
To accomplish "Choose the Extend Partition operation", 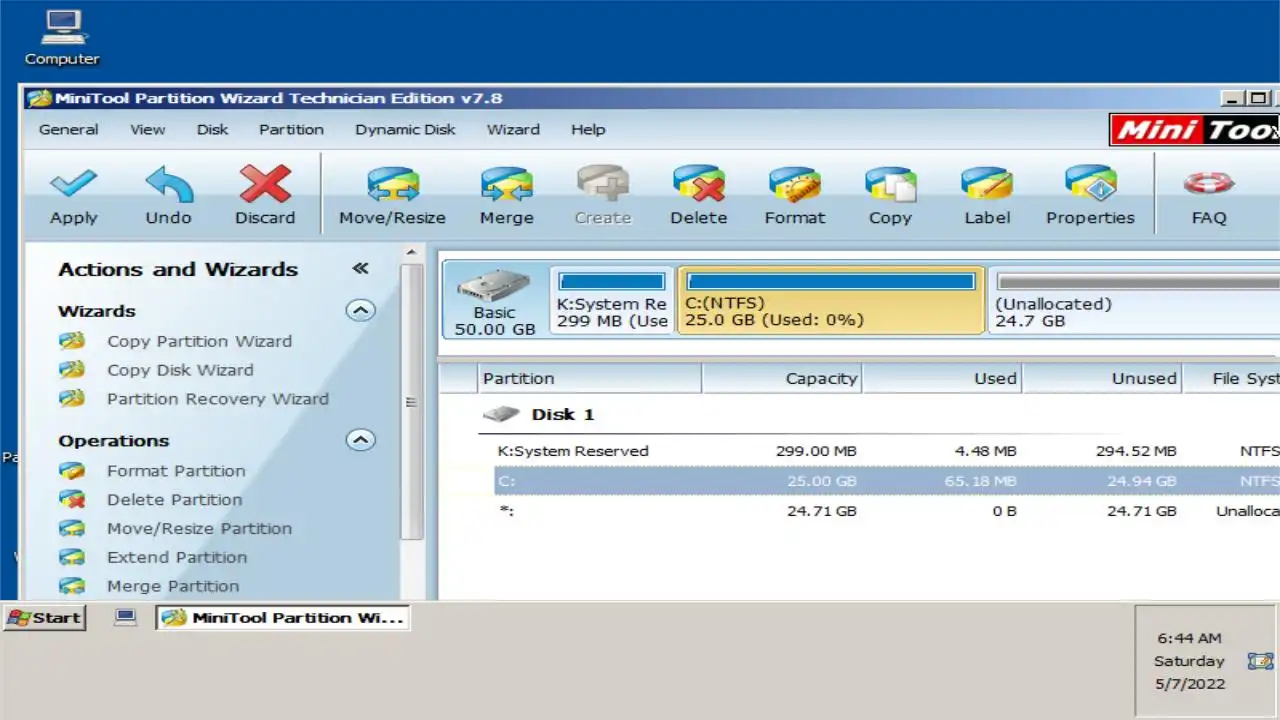I will tap(177, 558).
